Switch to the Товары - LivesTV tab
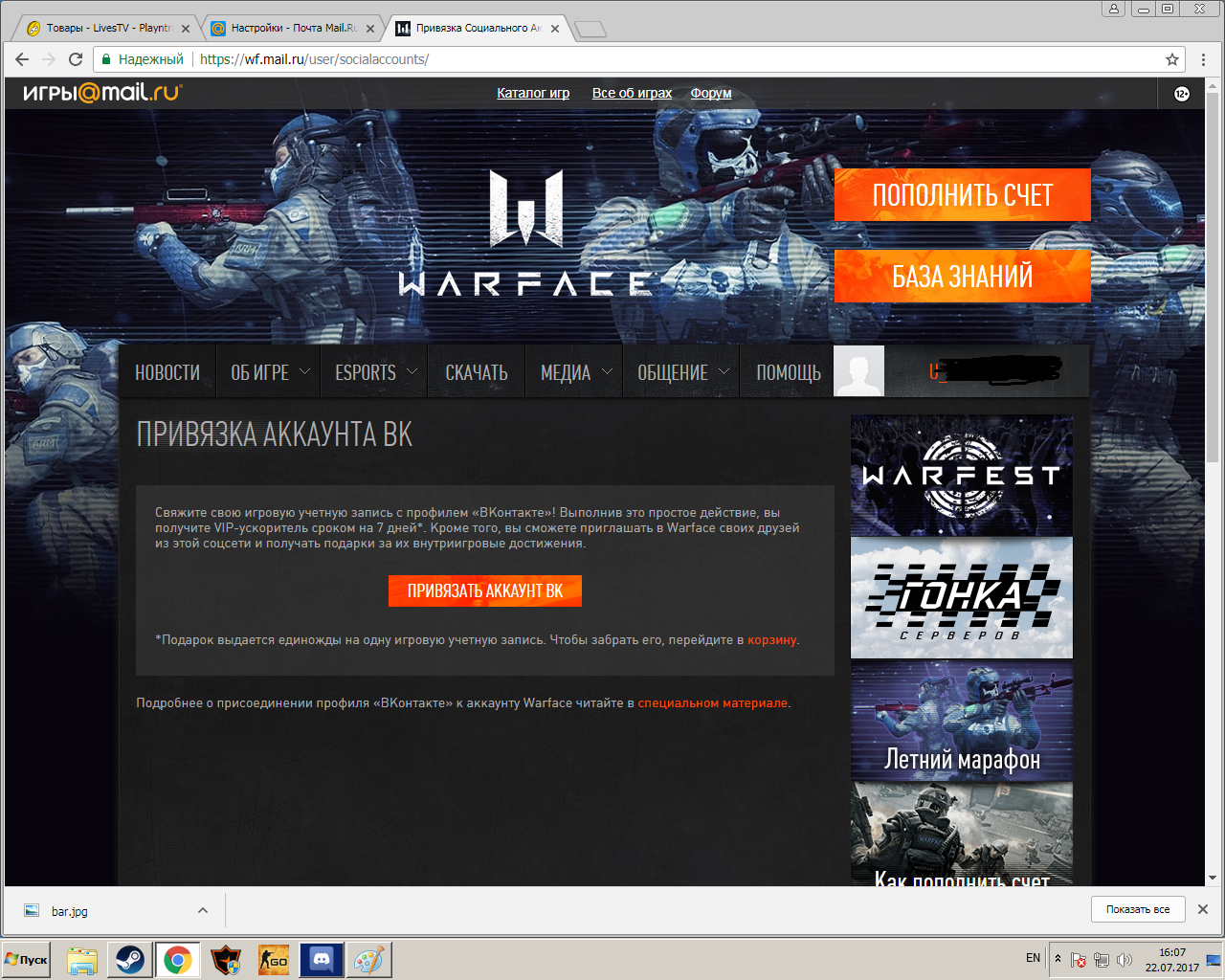The height and width of the screenshot is (980, 1225). 106,28
